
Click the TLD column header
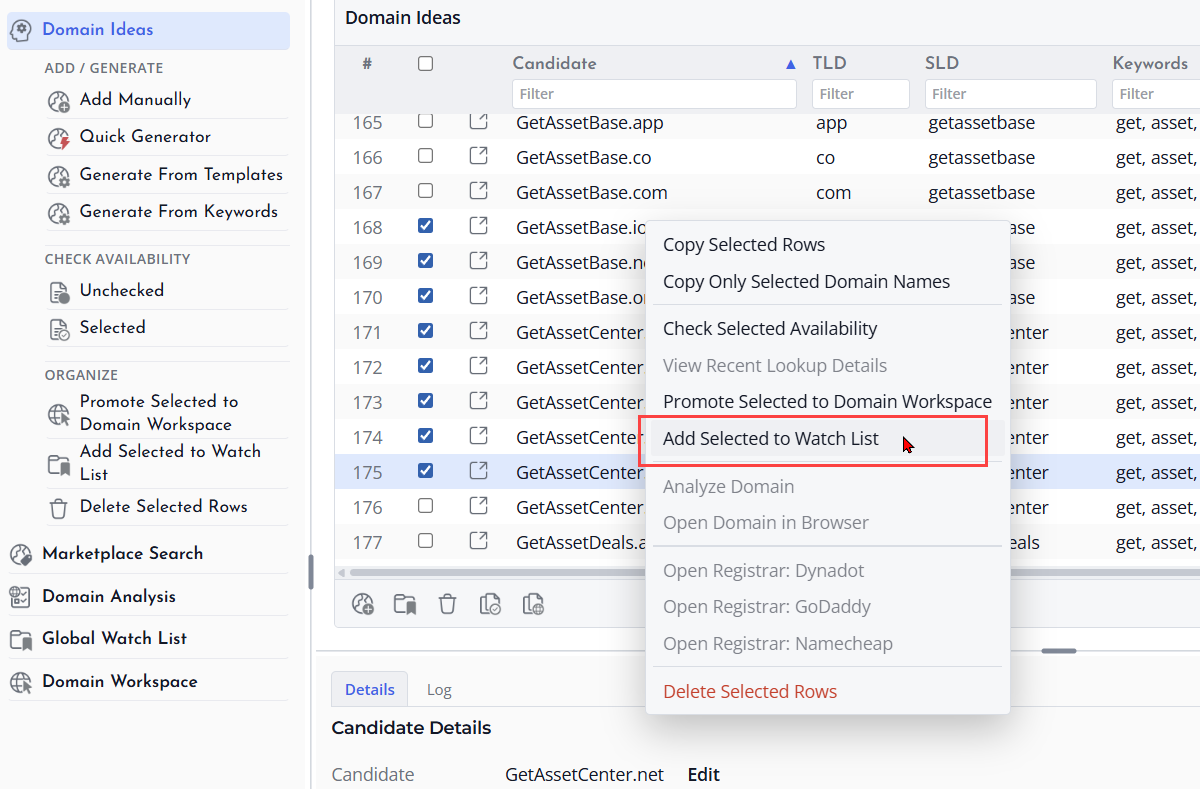point(830,63)
